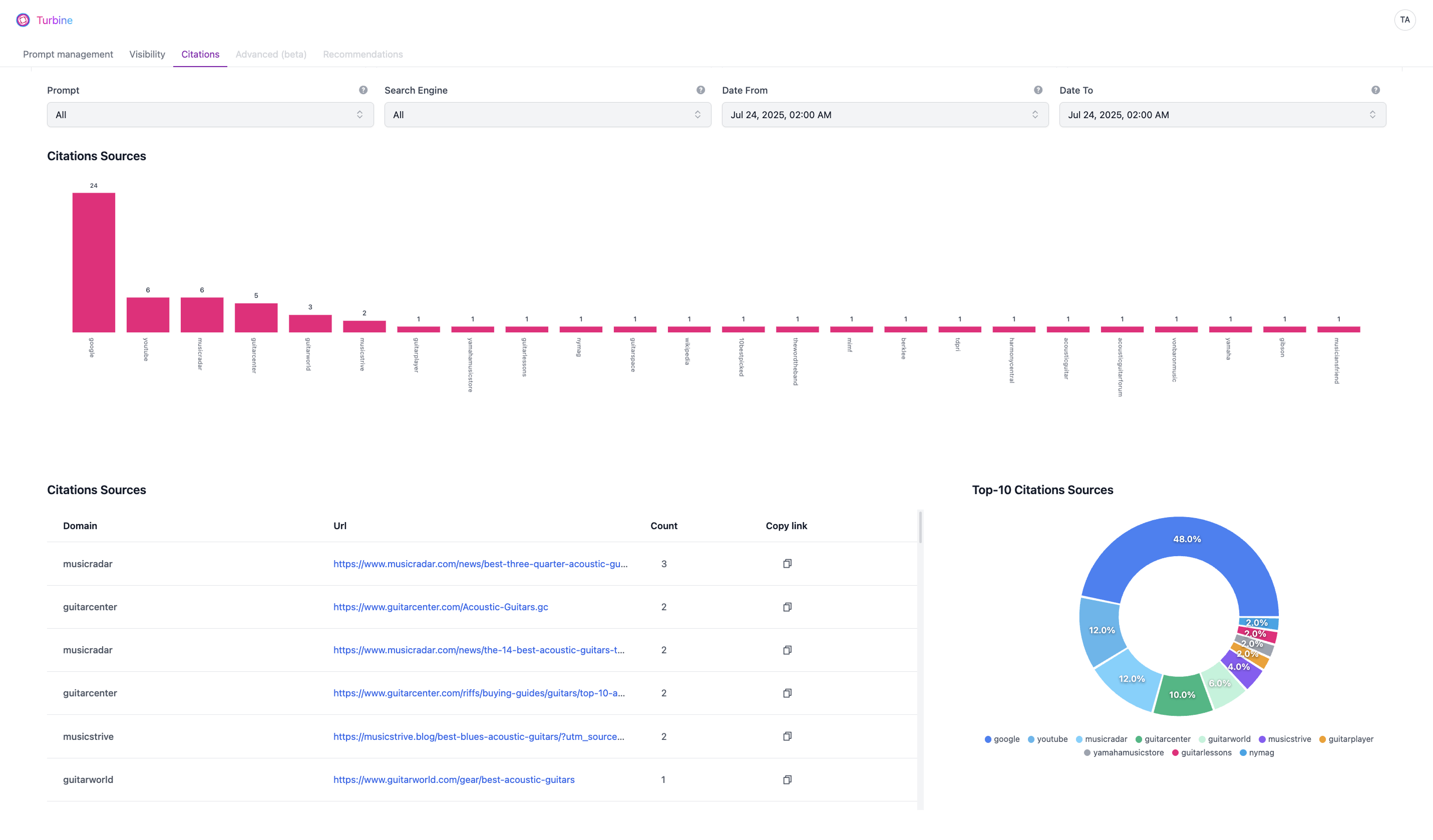Open the TA user avatar menu

[x=1404, y=20]
